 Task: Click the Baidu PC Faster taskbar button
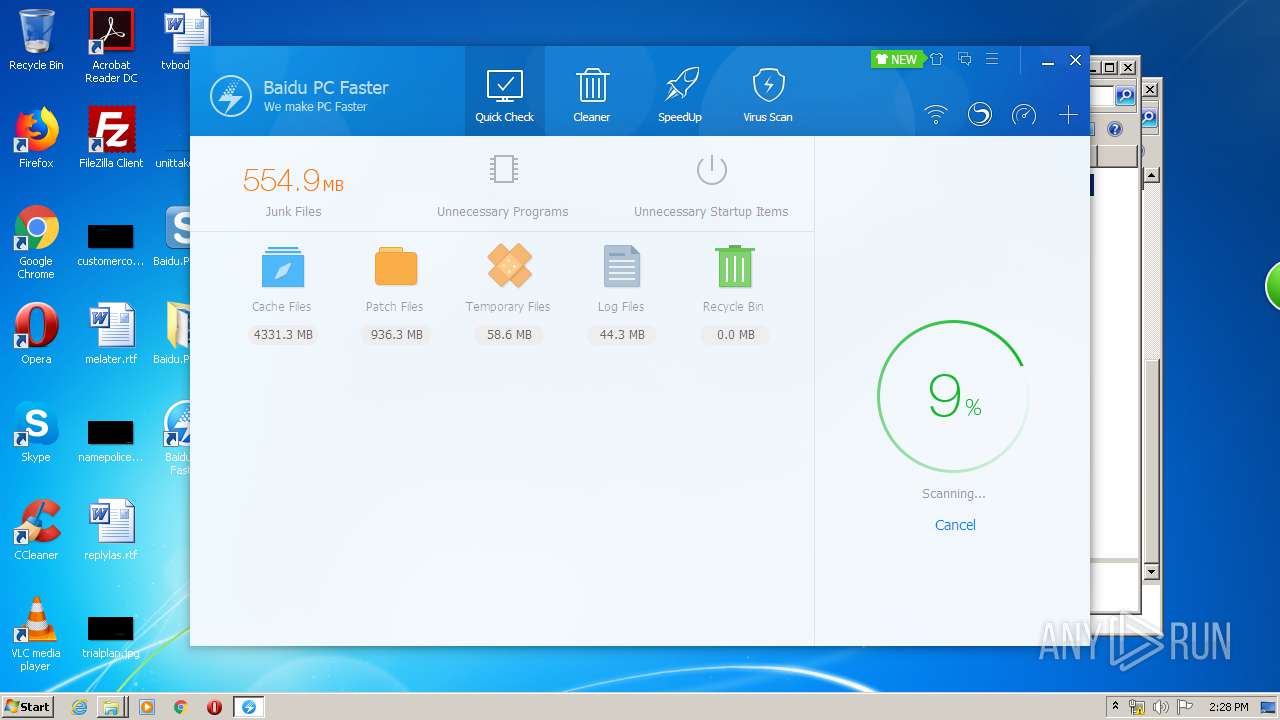[x=248, y=707]
